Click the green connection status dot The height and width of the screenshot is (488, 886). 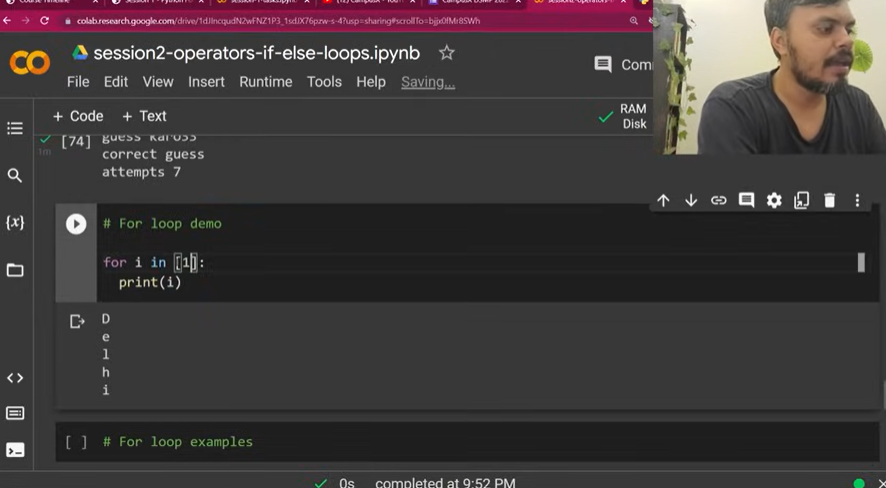[x=859, y=483]
